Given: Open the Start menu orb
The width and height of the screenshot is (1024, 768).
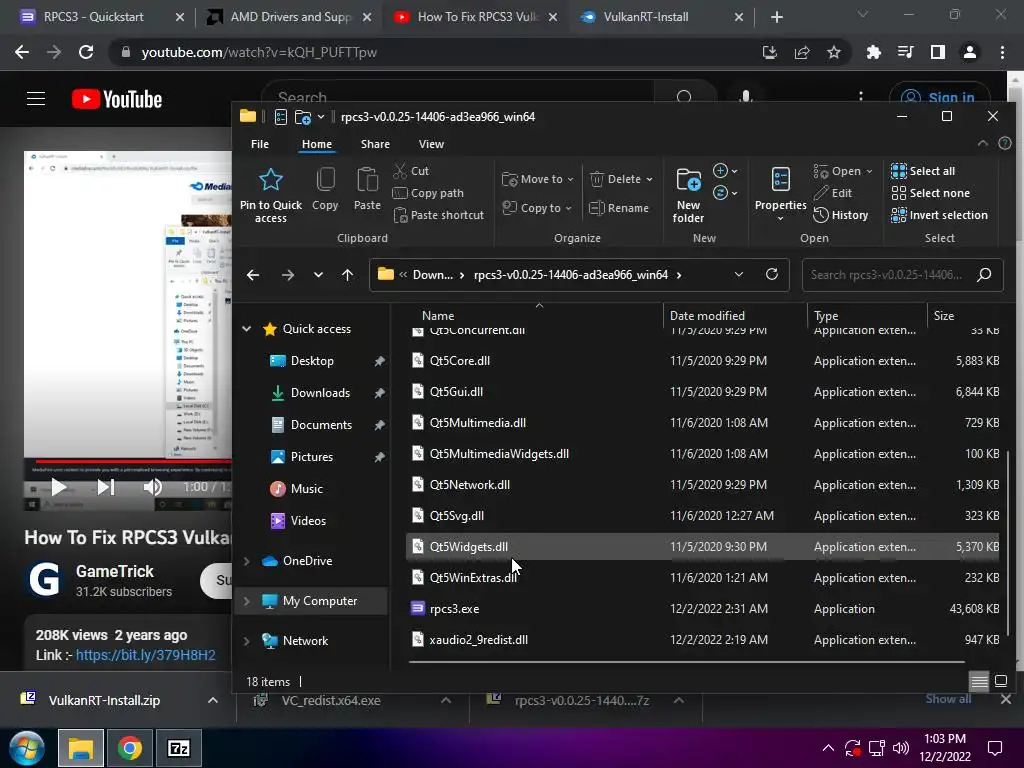Looking at the screenshot, I should point(27,748).
